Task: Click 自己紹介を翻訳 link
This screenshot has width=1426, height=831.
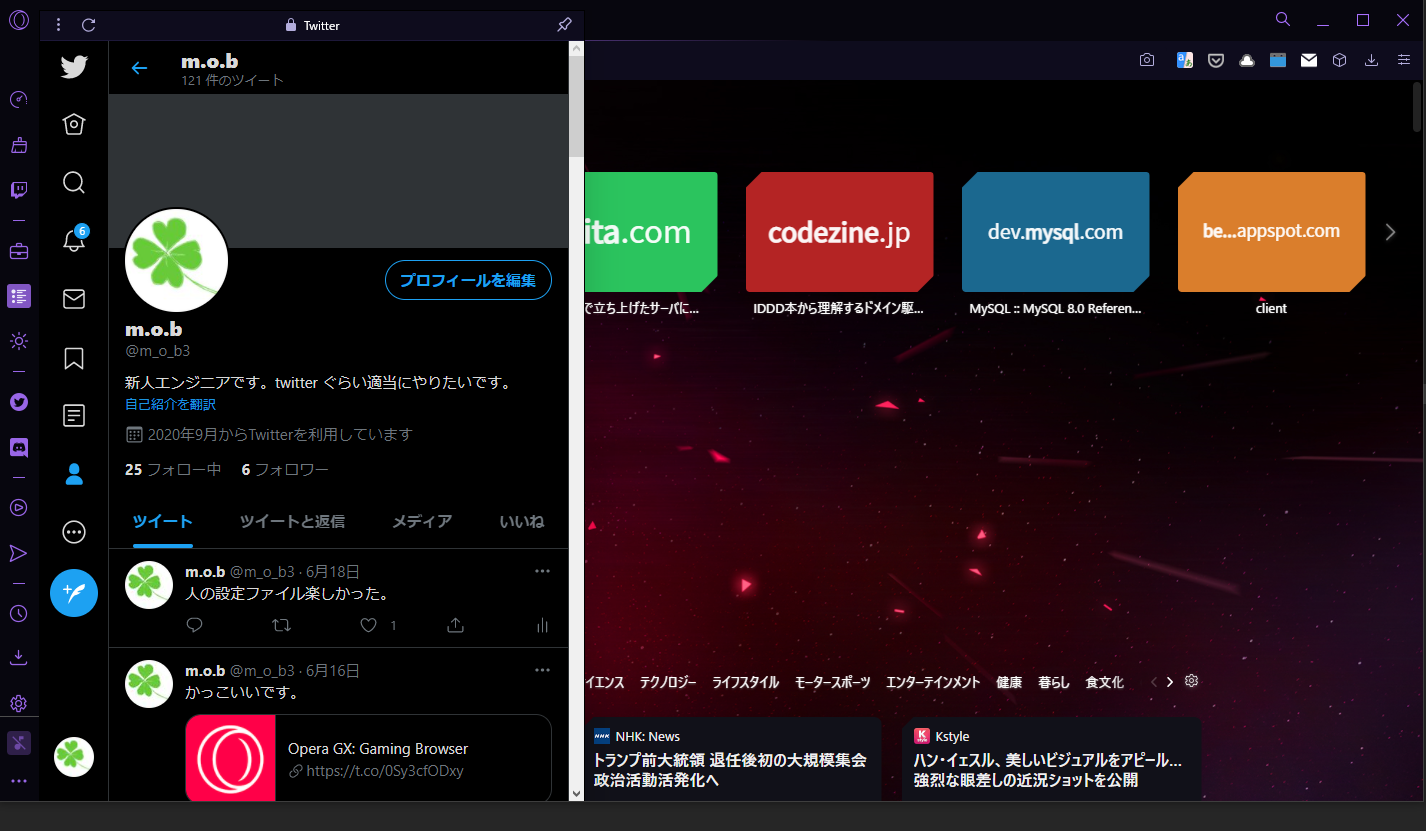Action: [170, 405]
